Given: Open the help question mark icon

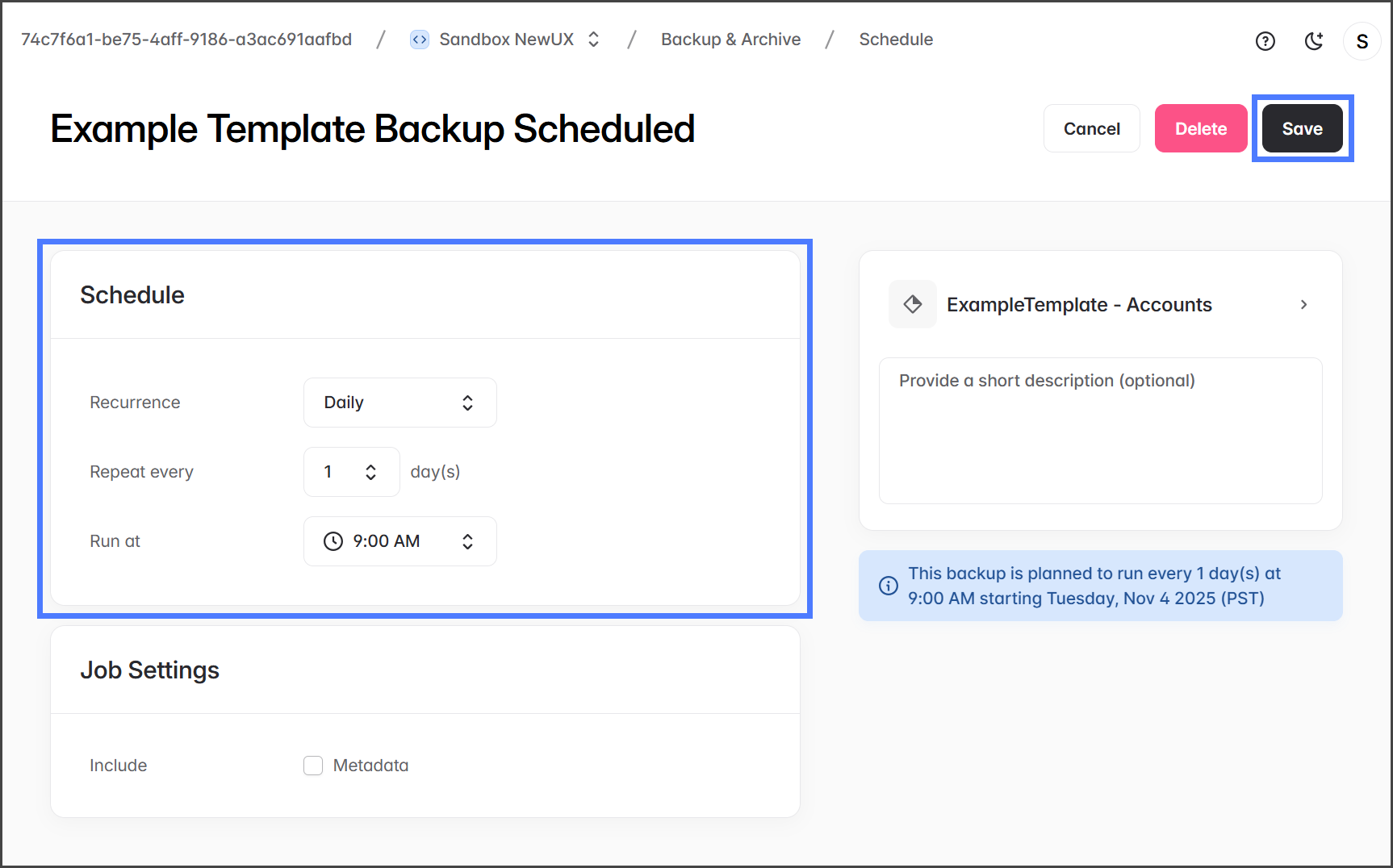Looking at the screenshot, I should click(1265, 41).
